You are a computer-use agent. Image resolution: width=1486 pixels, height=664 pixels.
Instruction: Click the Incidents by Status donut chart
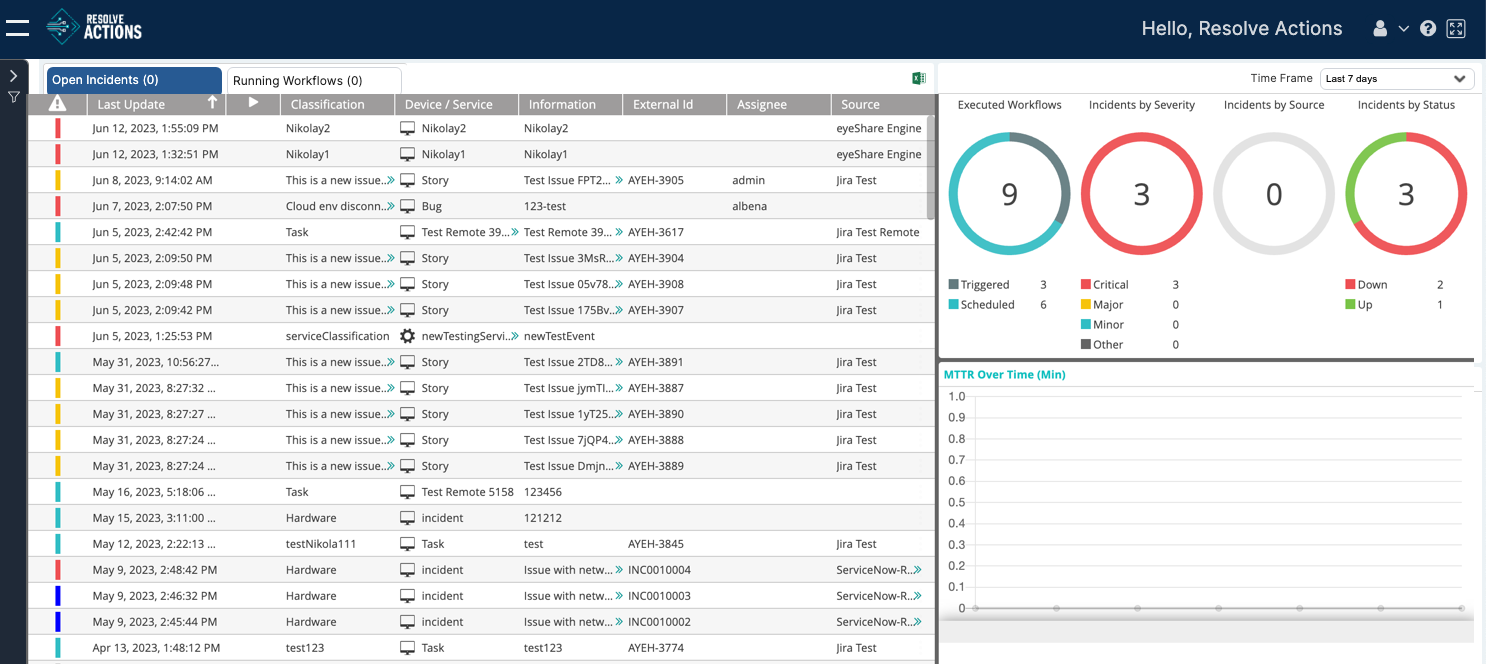click(x=1405, y=193)
